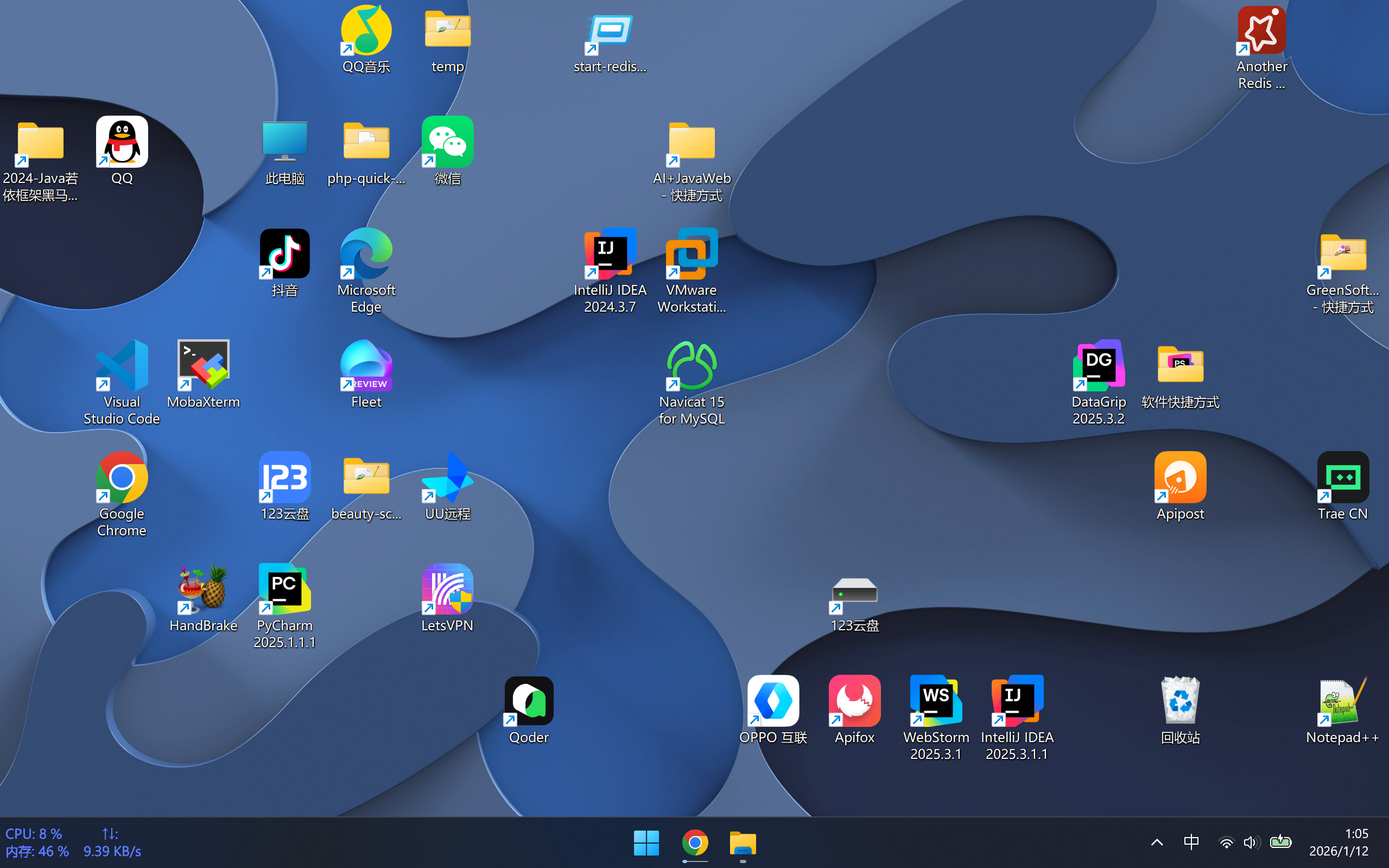Select the beauty-sc folder icon
Image resolution: width=1389 pixels, height=868 pixels.
[366, 476]
